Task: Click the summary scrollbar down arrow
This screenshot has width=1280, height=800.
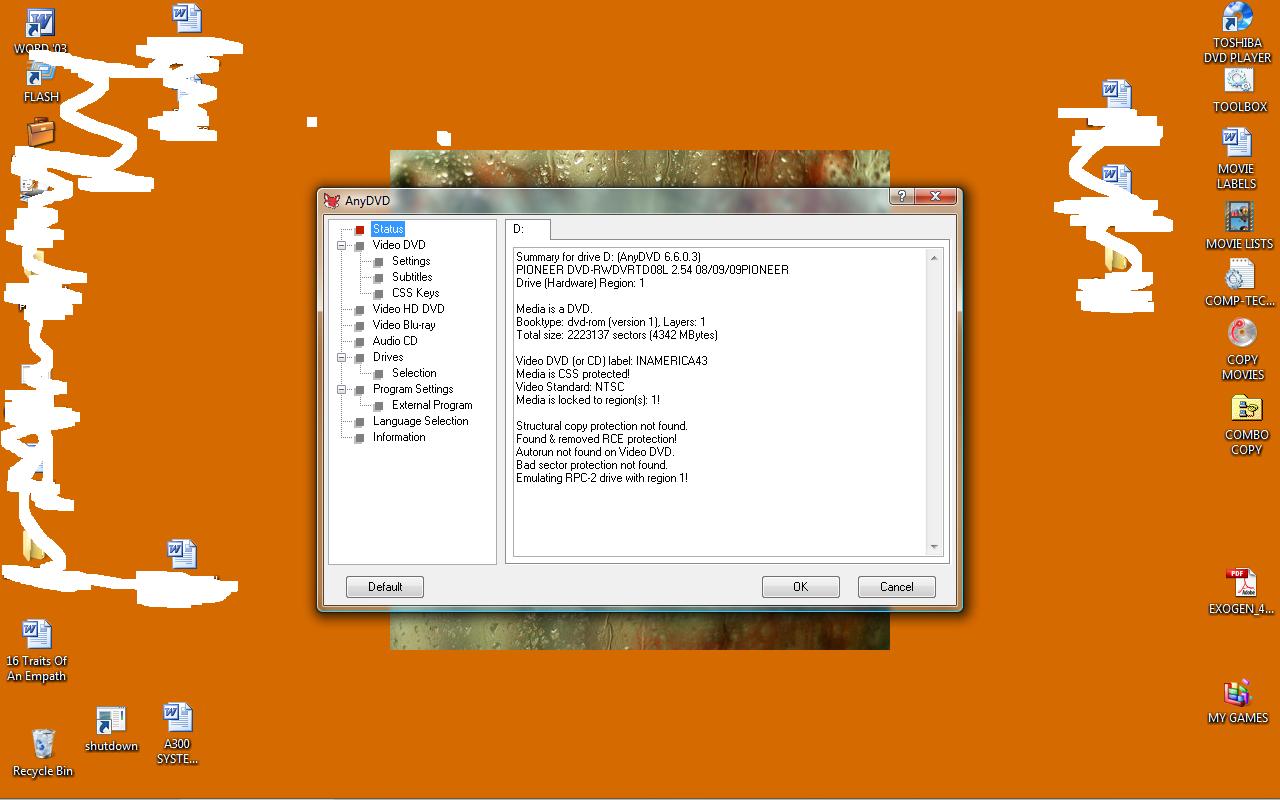Action: click(x=935, y=547)
